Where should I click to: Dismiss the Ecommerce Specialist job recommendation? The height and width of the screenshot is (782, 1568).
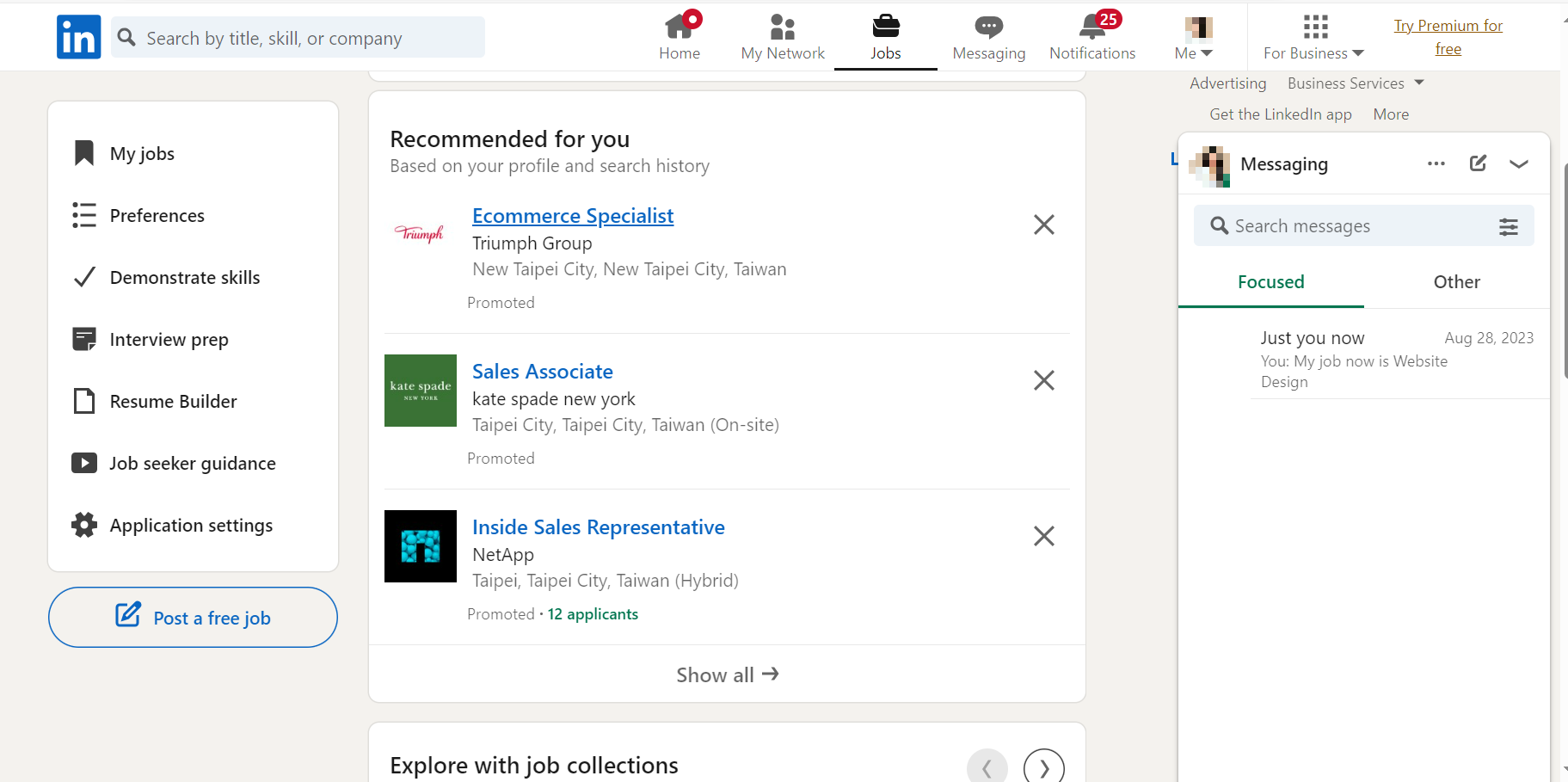click(x=1043, y=225)
